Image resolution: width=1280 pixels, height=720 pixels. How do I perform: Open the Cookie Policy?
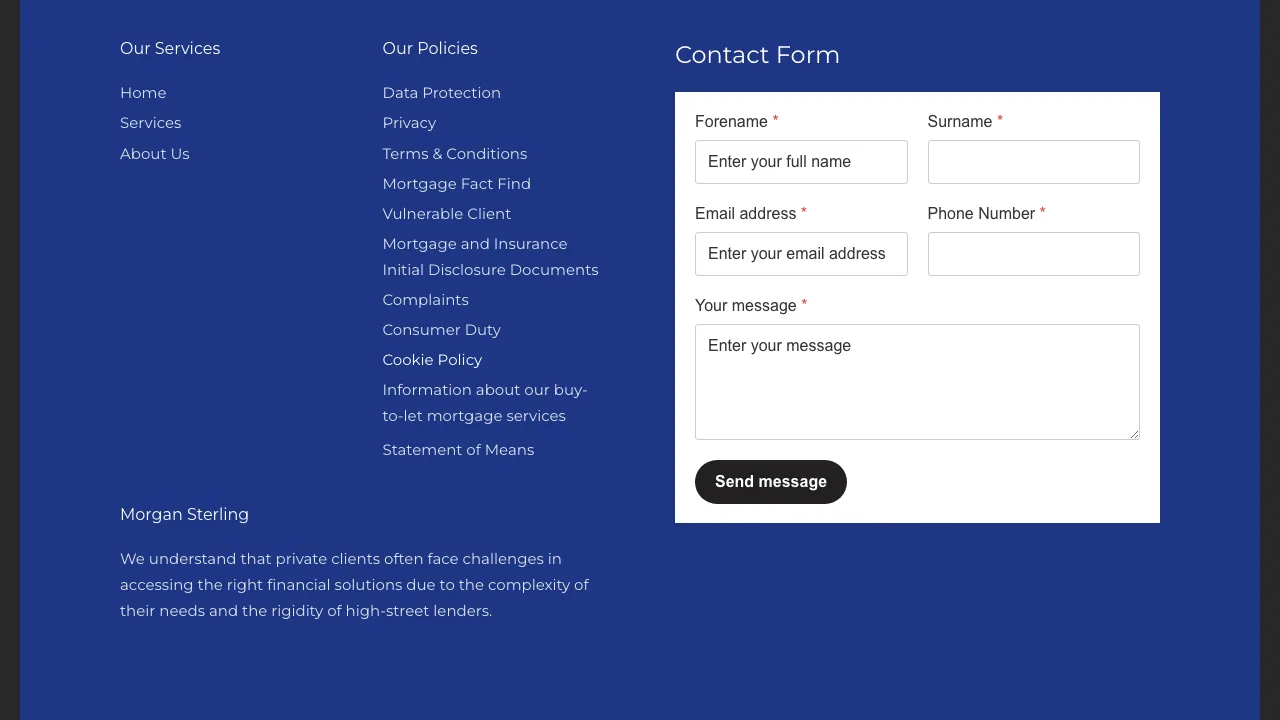click(x=432, y=360)
